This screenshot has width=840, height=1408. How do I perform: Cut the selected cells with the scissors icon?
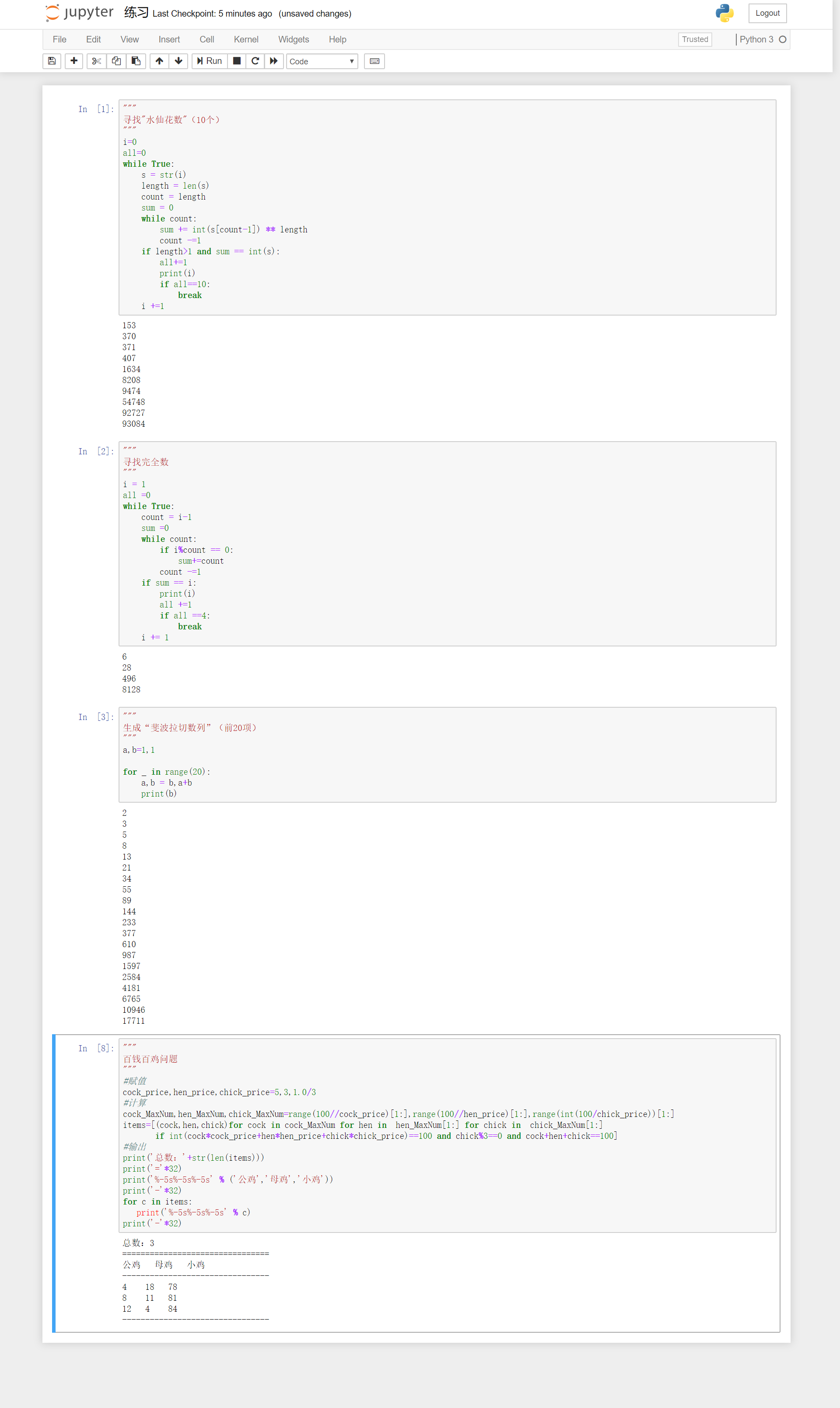[x=96, y=61]
